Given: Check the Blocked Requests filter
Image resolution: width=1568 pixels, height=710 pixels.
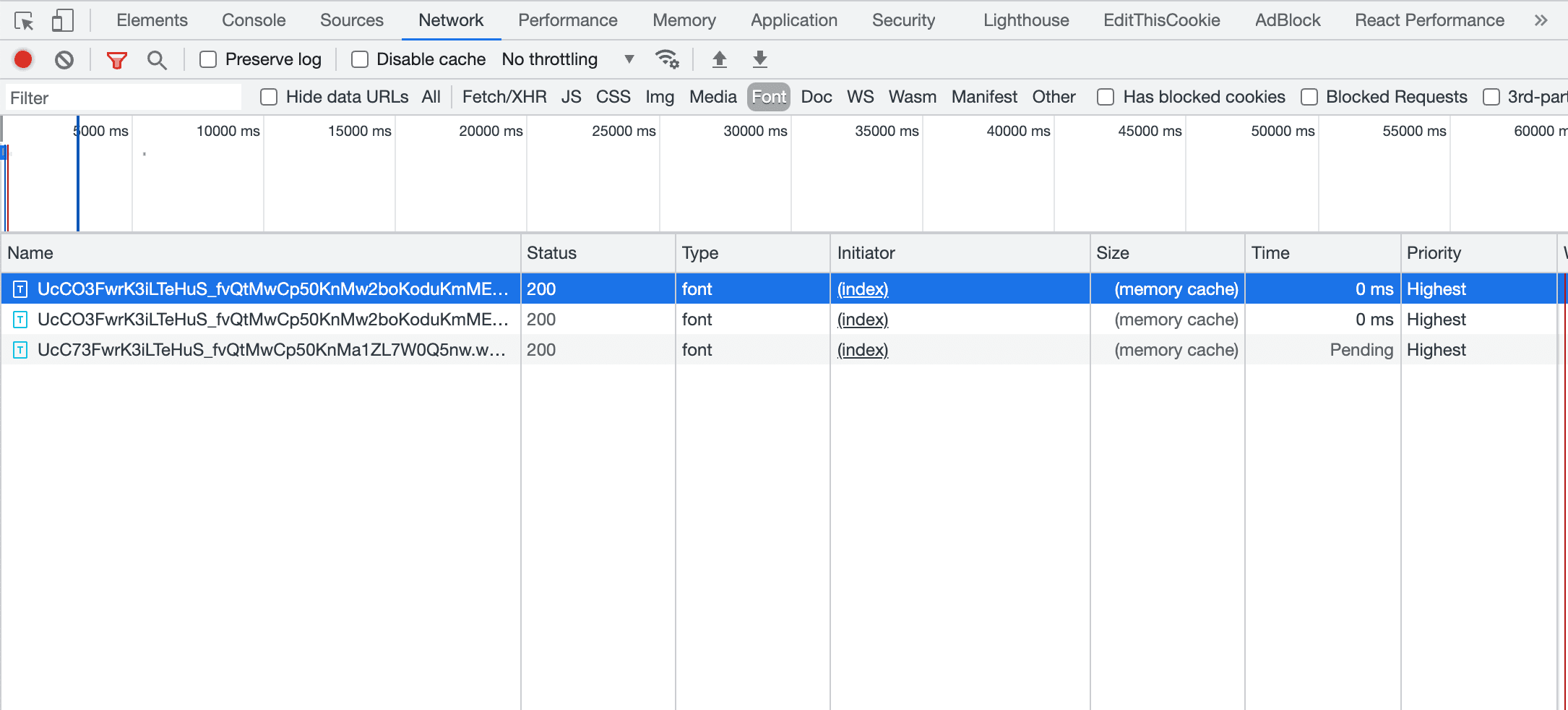Looking at the screenshot, I should coord(1309,96).
